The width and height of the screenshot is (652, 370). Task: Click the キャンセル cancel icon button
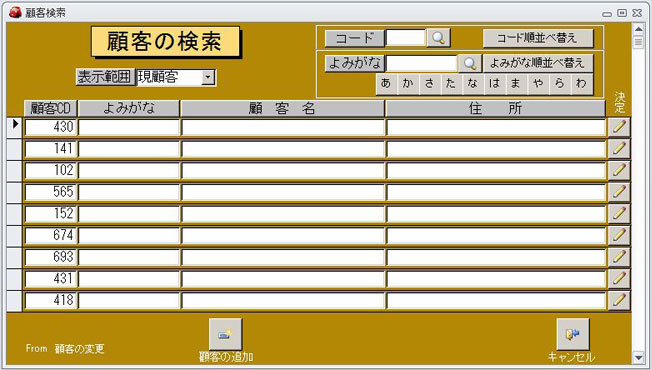(x=573, y=334)
